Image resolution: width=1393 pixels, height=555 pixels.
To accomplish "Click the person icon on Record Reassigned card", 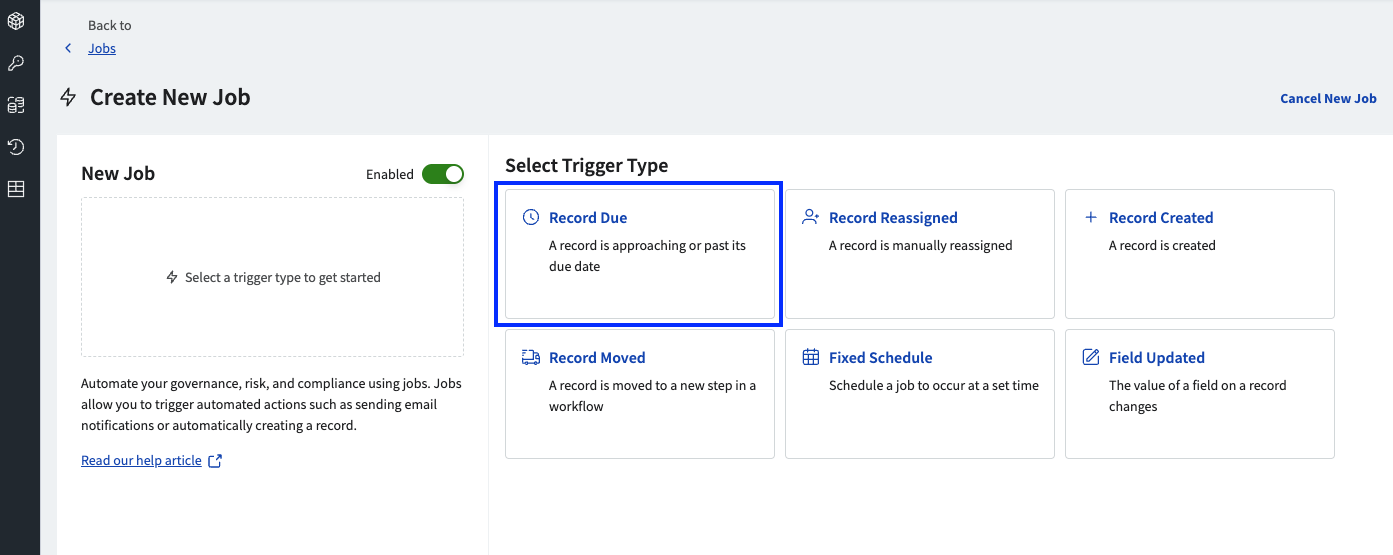I will 811,217.
